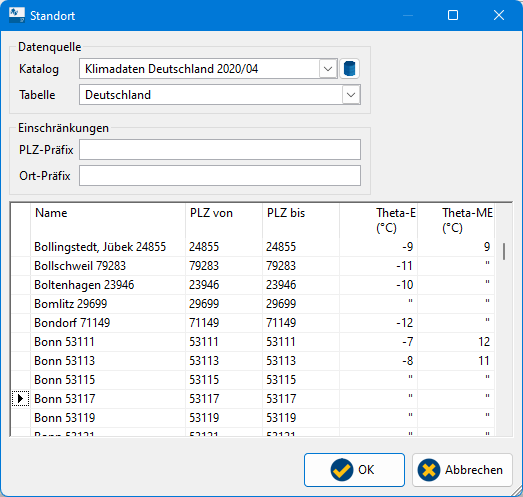
Task: Click the row pointer arrow beside Bonn 53117
Action: pyautogui.click(x=20, y=398)
